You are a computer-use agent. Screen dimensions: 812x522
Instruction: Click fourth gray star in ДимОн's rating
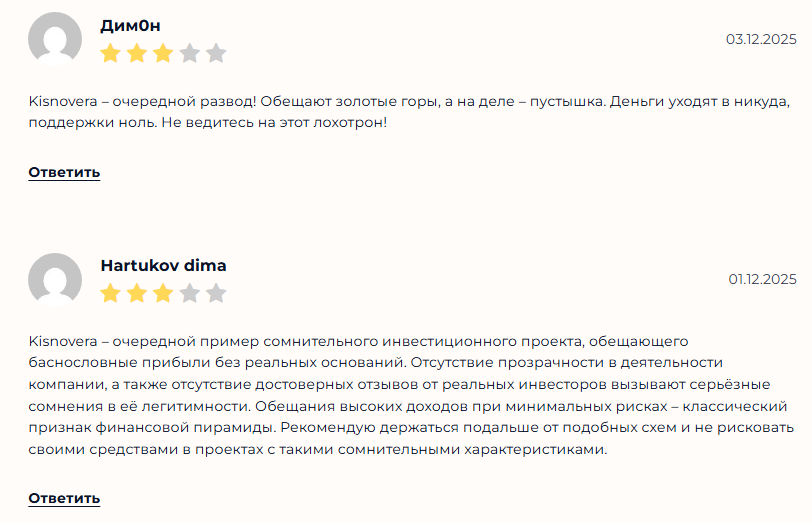pos(190,53)
